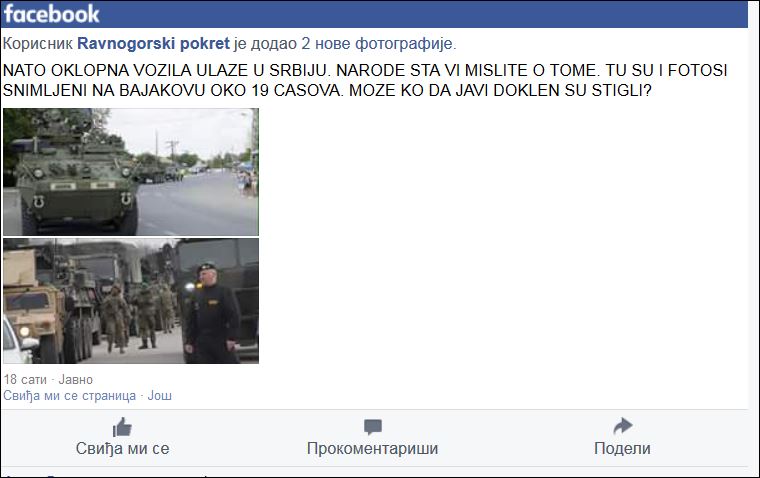Like the page via 'Свиђа ми се страница'

69,396
